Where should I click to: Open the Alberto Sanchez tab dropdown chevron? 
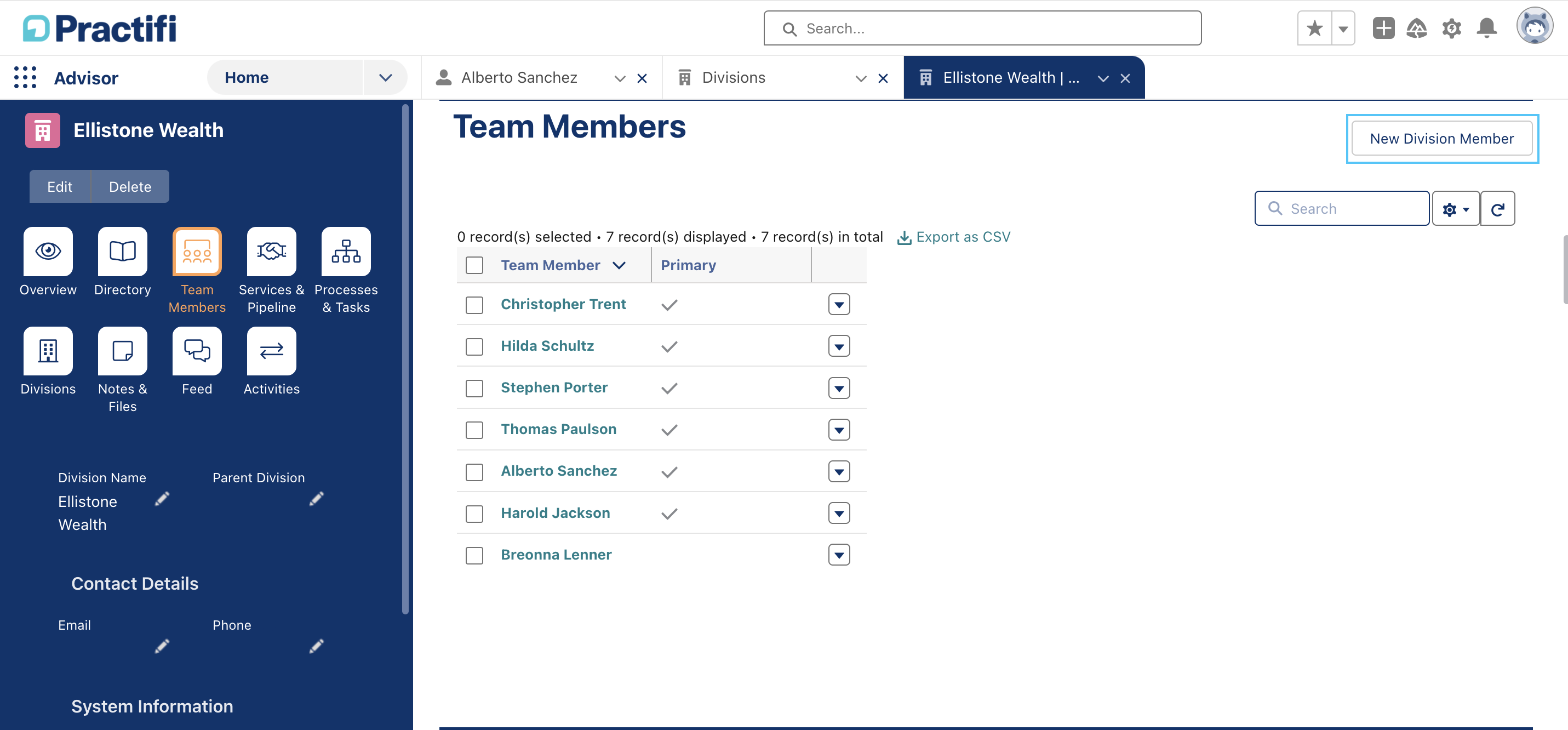tap(620, 78)
